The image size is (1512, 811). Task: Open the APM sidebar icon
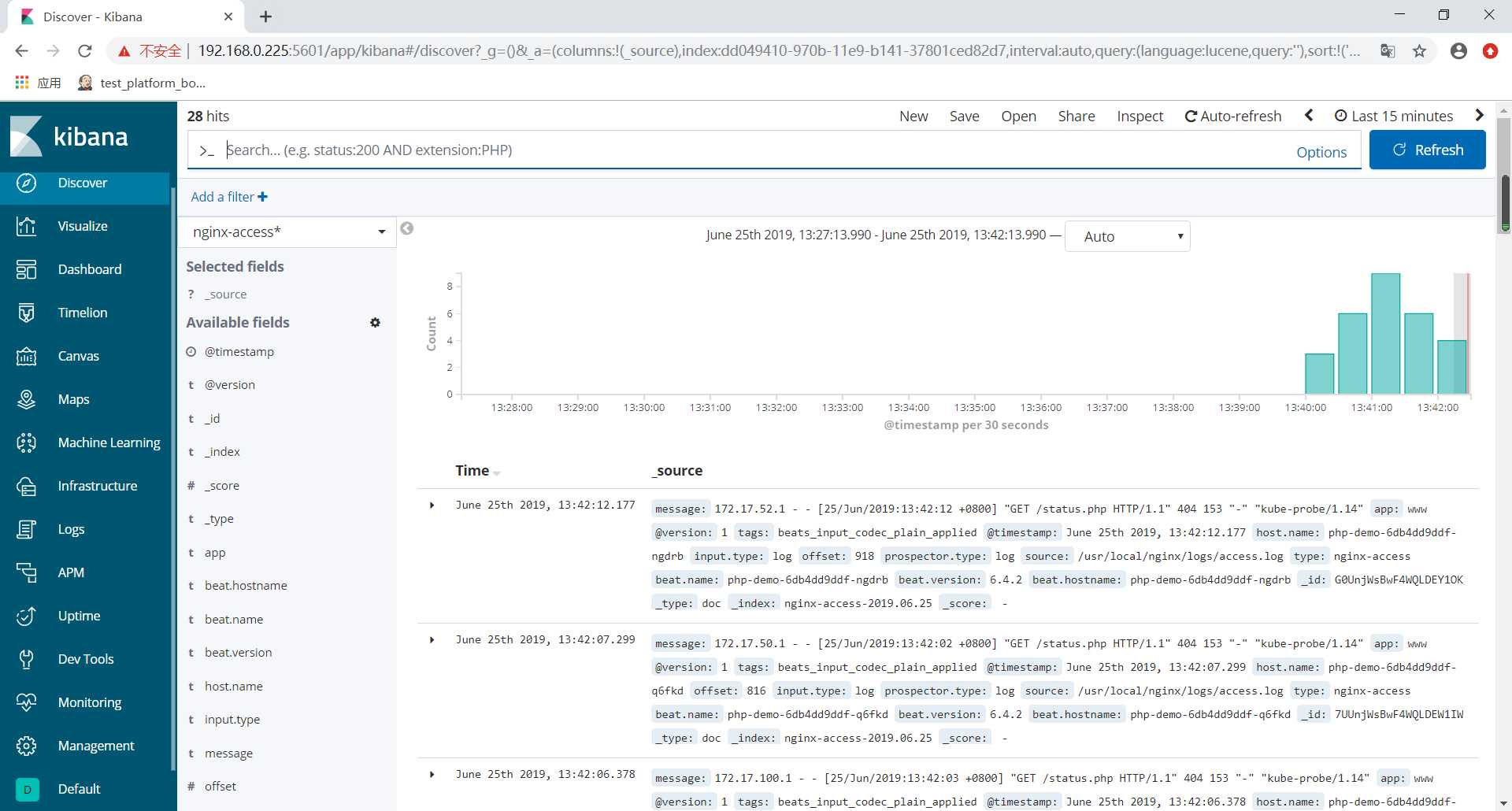(x=26, y=572)
